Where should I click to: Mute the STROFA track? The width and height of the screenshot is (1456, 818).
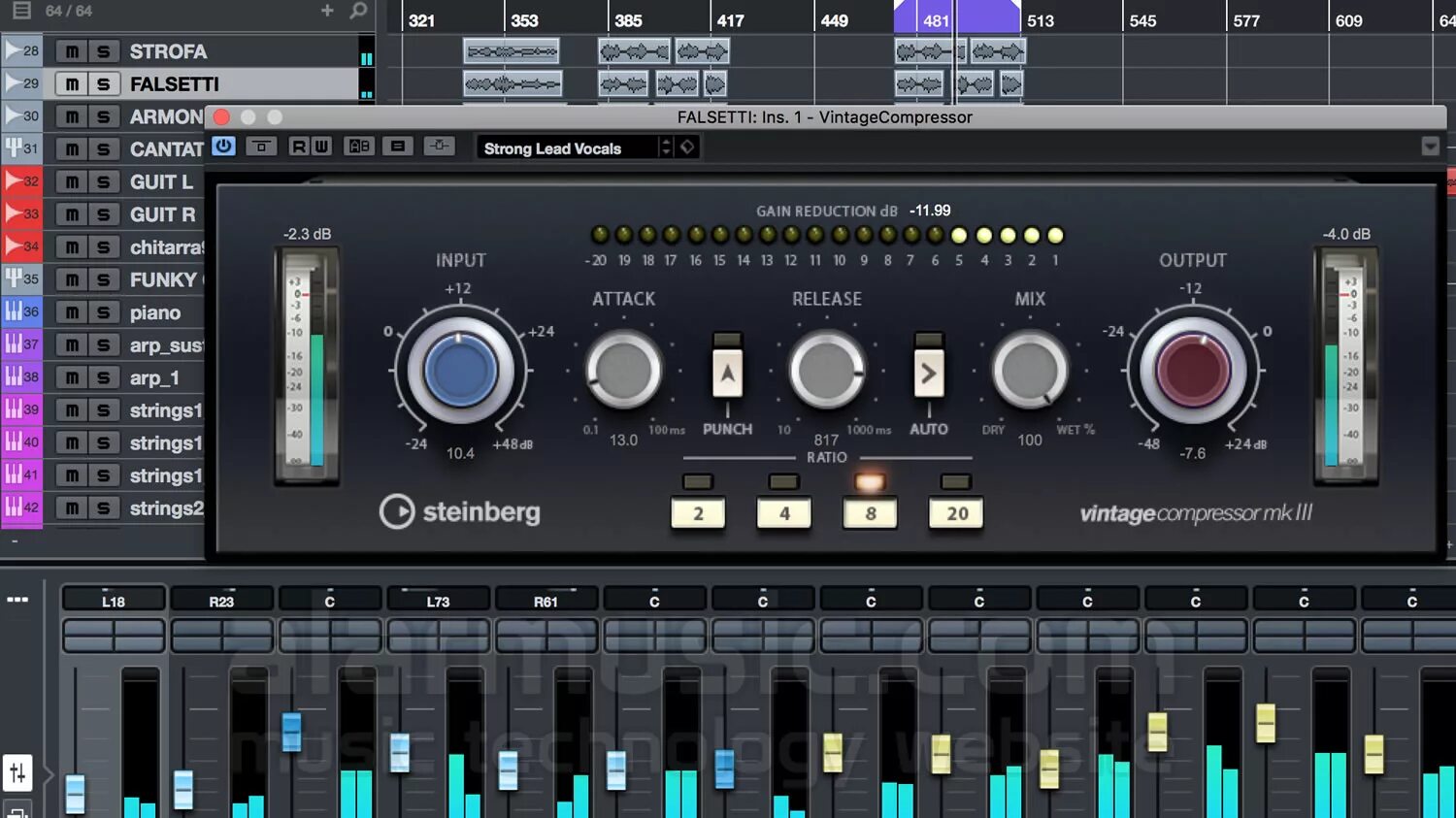click(x=72, y=51)
